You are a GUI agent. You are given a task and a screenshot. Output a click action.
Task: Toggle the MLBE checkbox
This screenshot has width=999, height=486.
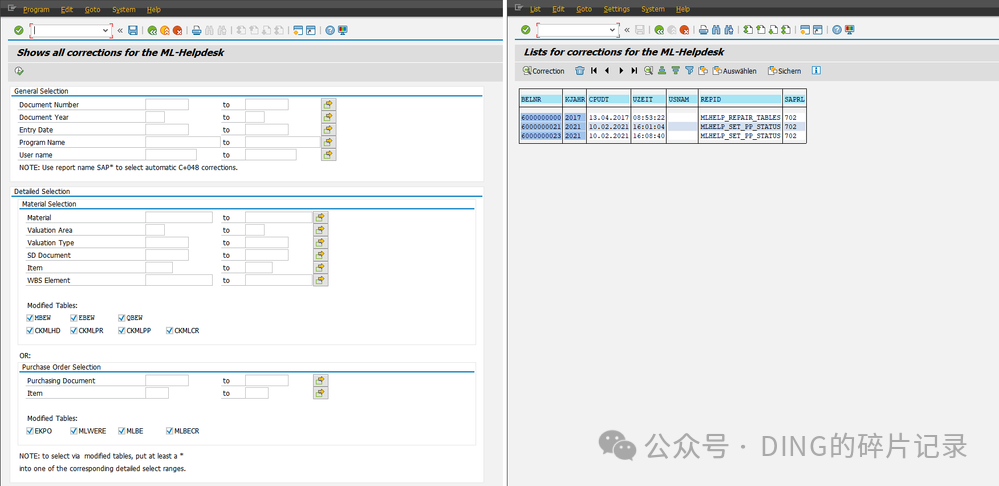tap(122, 431)
